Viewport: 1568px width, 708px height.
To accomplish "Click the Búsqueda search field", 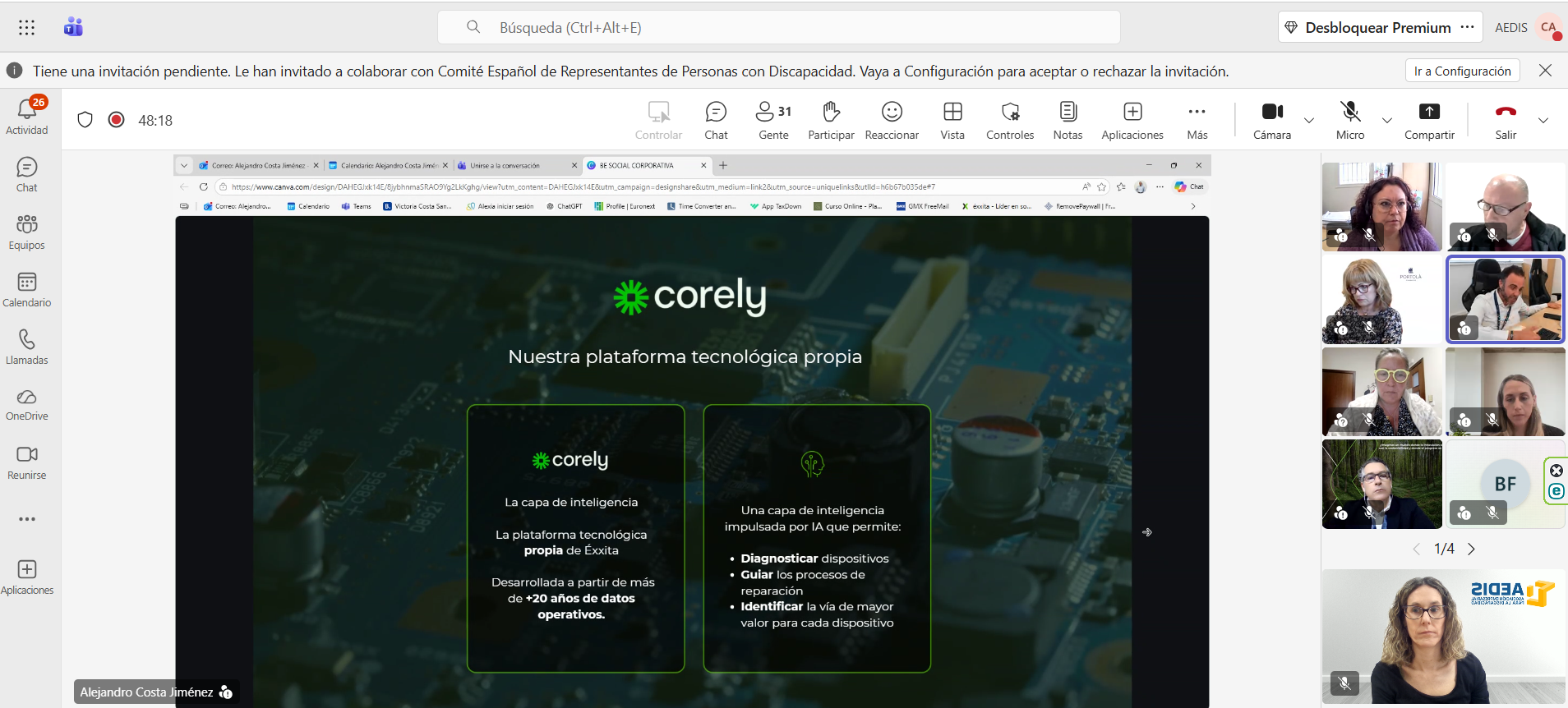I will pyautogui.click(x=778, y=27).
